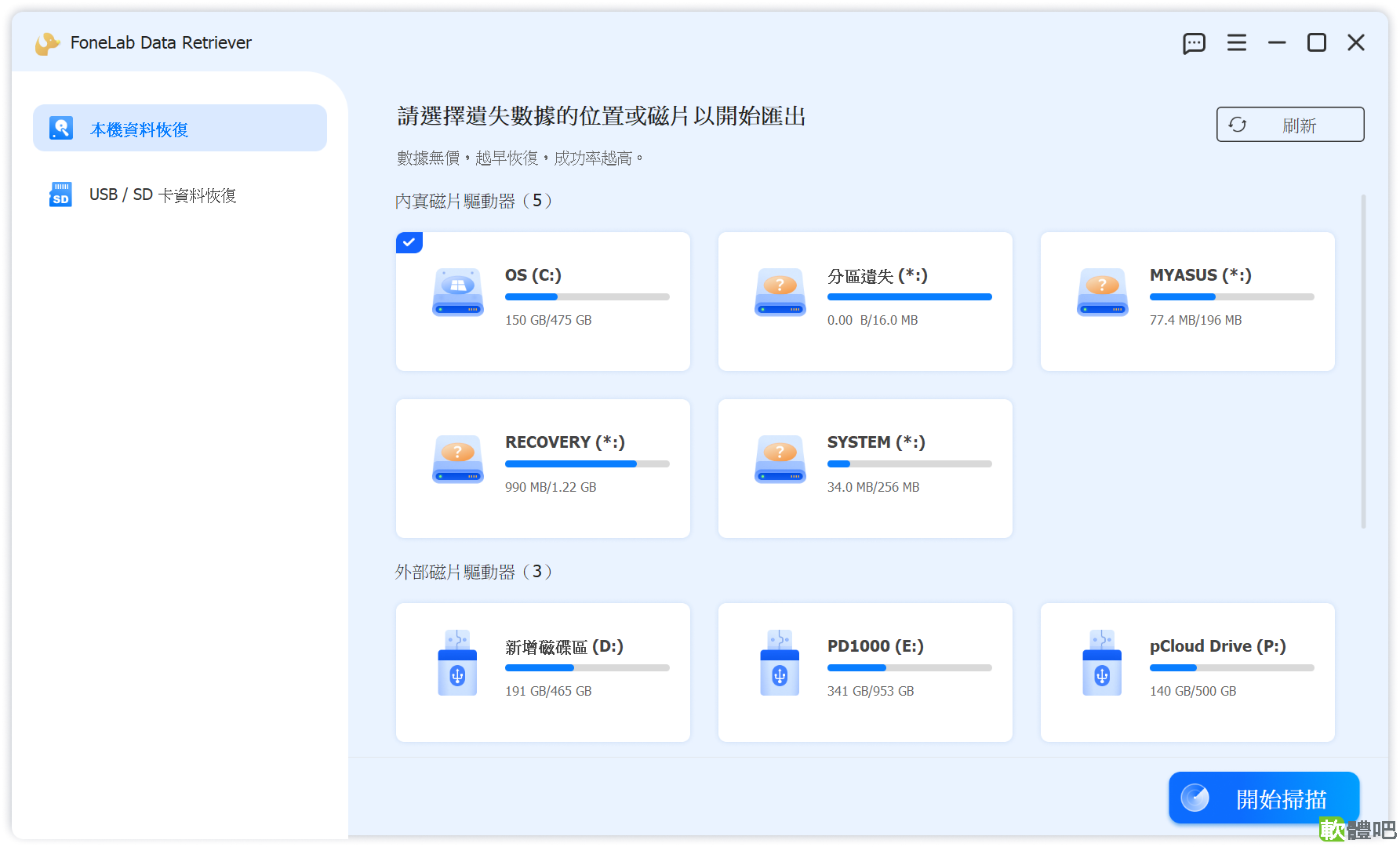Minimize the FoneLab window

(x=1277, y=43)
